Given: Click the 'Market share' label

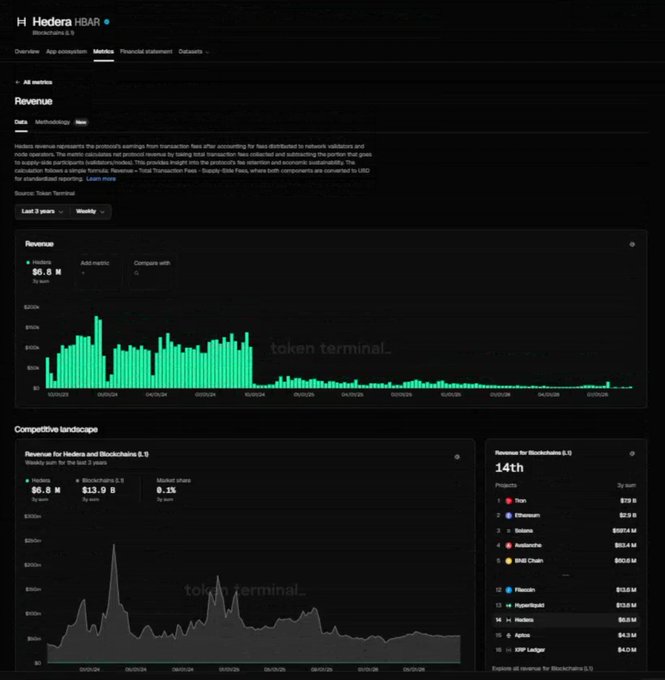Looking at the screenshot, I should coord(174,481).
